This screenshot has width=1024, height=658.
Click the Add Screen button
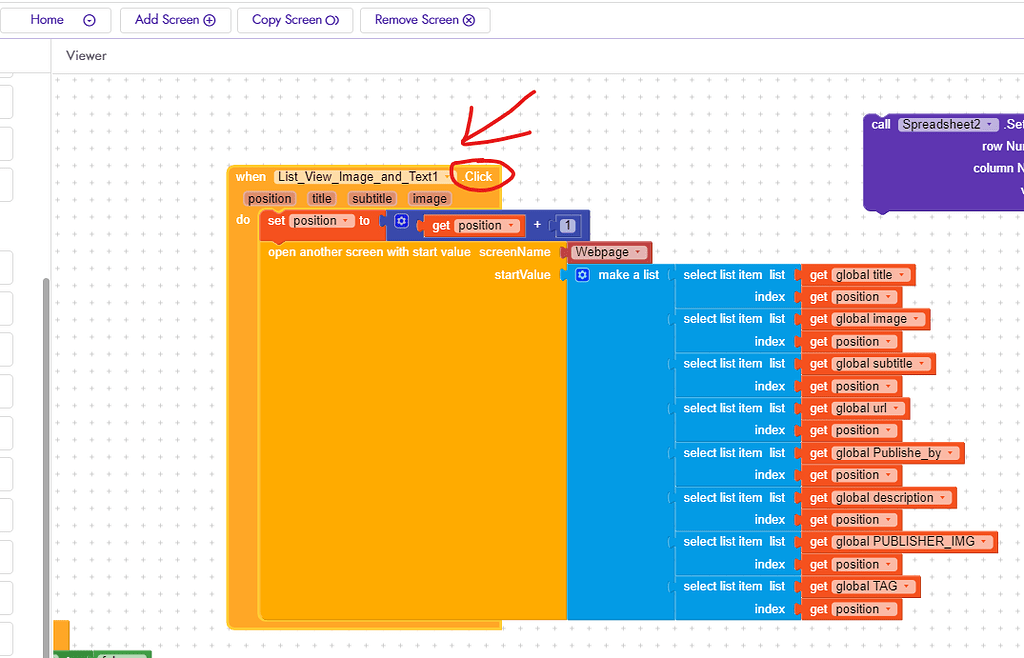pyautogui.click(x=175, y=19)
